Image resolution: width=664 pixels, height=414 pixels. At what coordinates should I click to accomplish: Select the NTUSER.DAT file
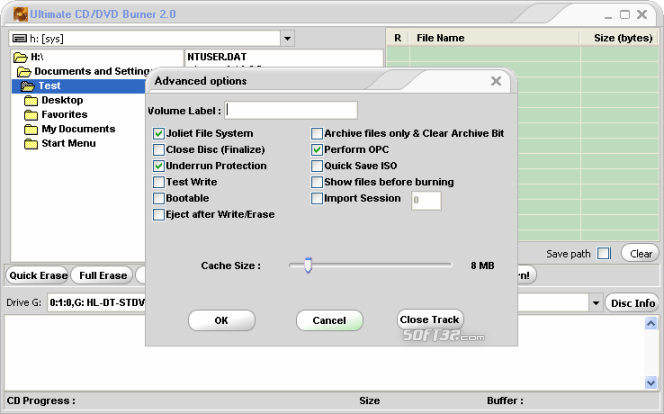[x=217, y=57]
